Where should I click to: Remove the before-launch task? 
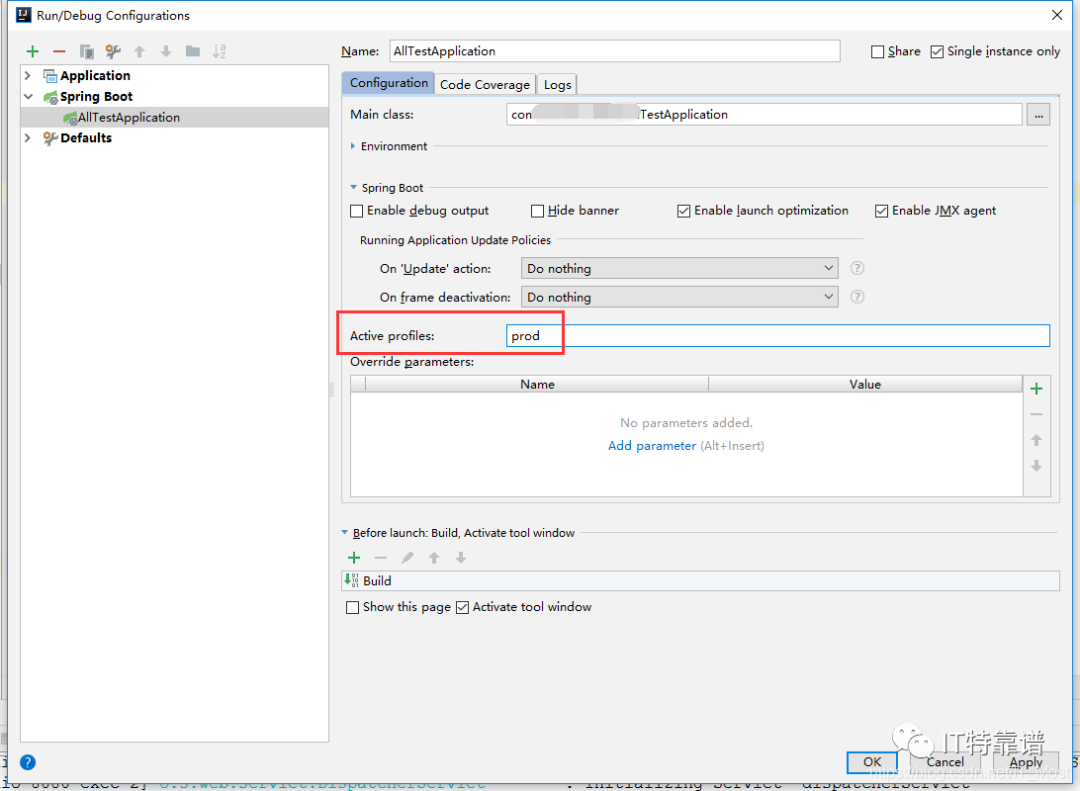click(381, 558)
